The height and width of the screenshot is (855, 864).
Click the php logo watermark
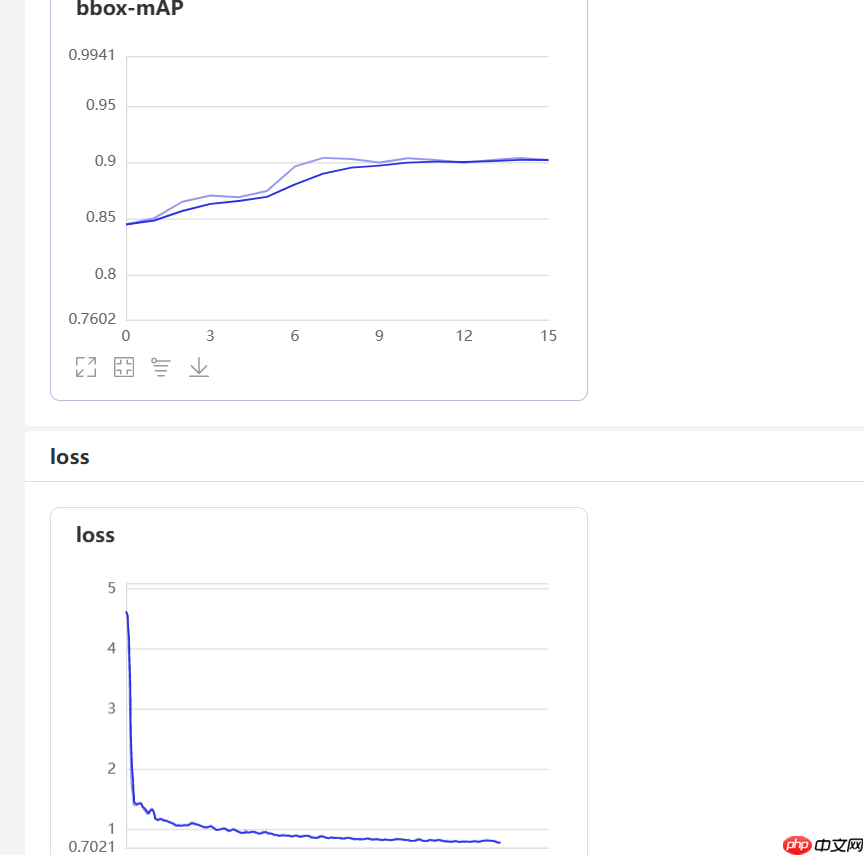click(x=796, y=844)
